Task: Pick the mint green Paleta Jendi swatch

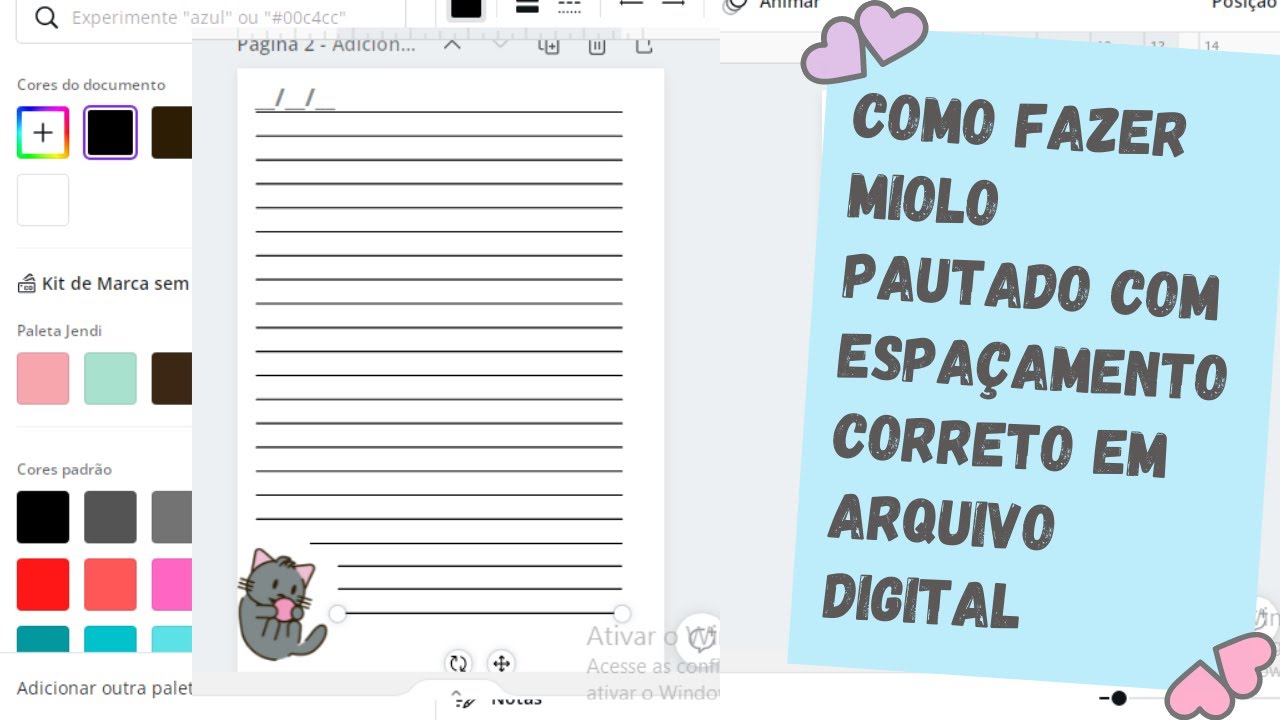Action: (110, 378)
